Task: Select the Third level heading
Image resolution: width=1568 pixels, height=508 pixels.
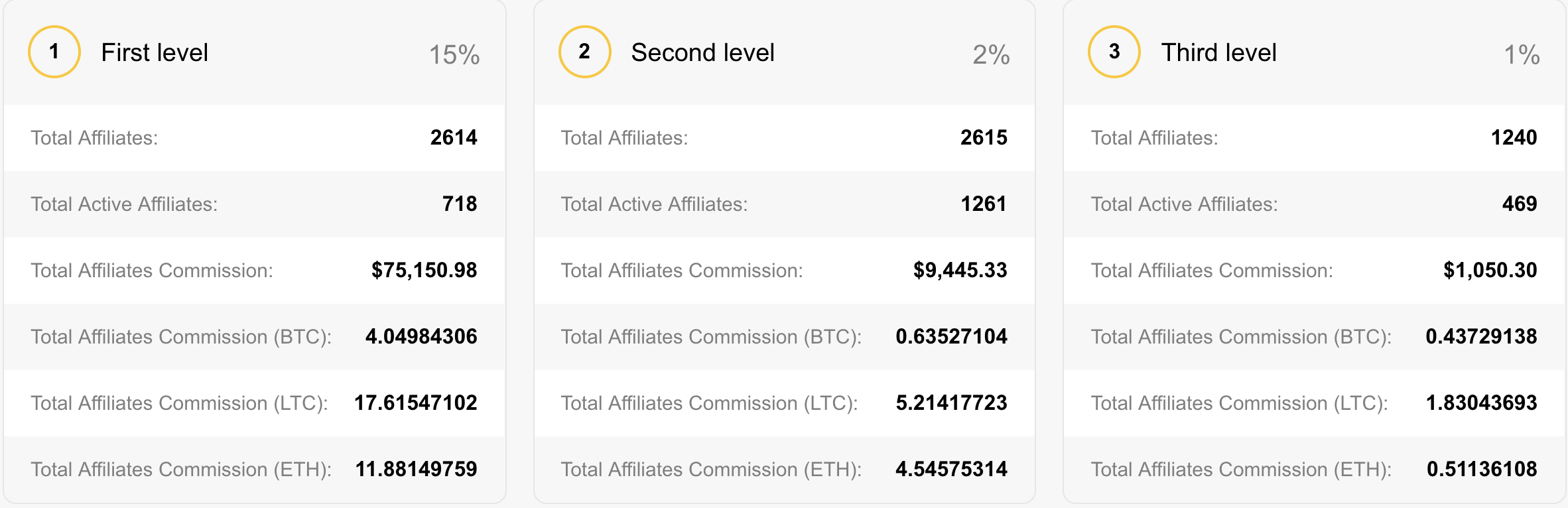Action: point(1218,52)
